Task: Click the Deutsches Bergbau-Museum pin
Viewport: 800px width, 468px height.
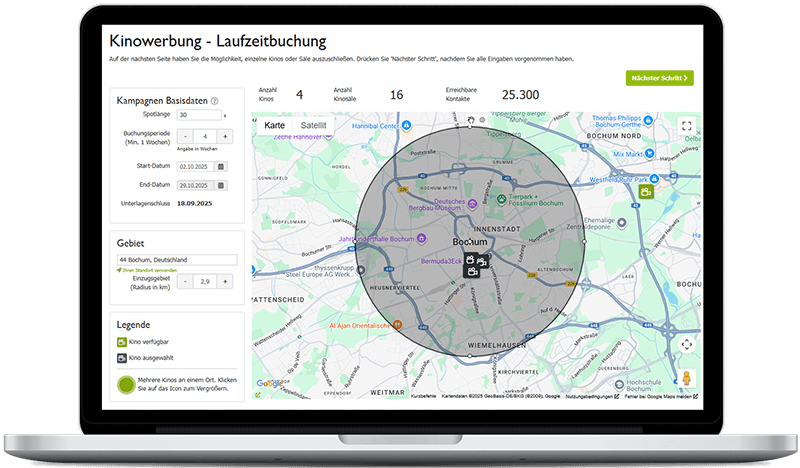Action: click(x=472, y=204)
